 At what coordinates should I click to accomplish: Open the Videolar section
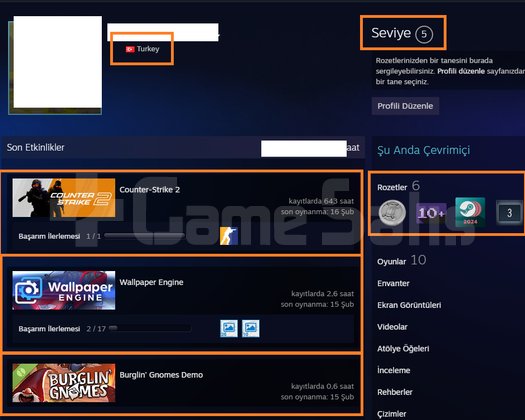click(x=392, y=327)
